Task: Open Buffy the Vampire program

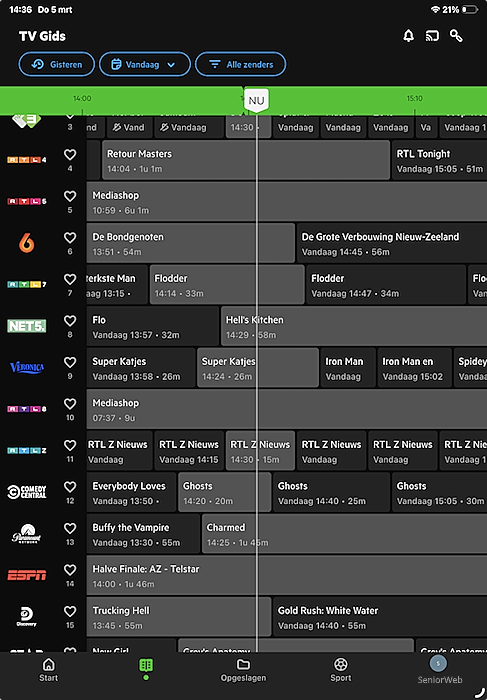Action: pyautogui.click(x=143, y=533)
